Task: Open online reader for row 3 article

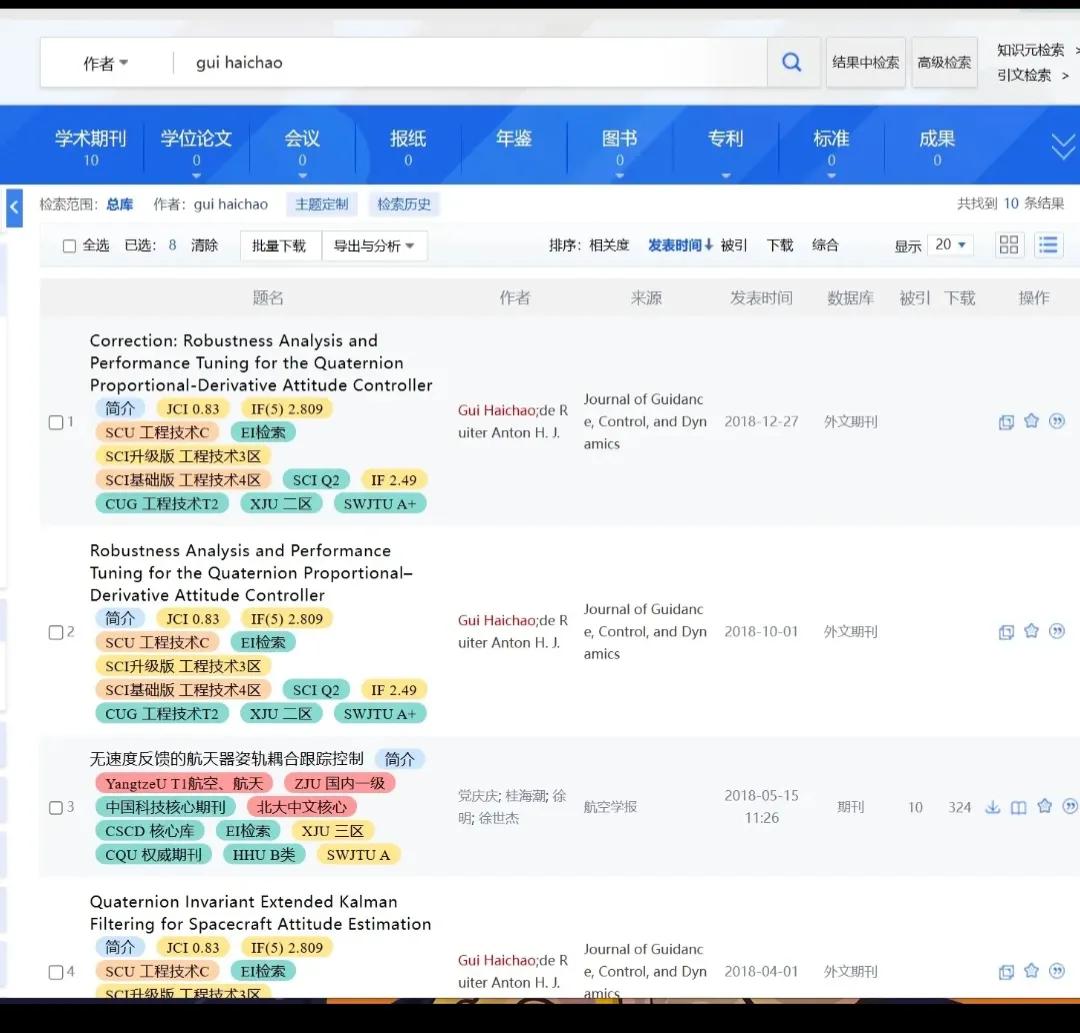Action: (x=1018, y=807)
